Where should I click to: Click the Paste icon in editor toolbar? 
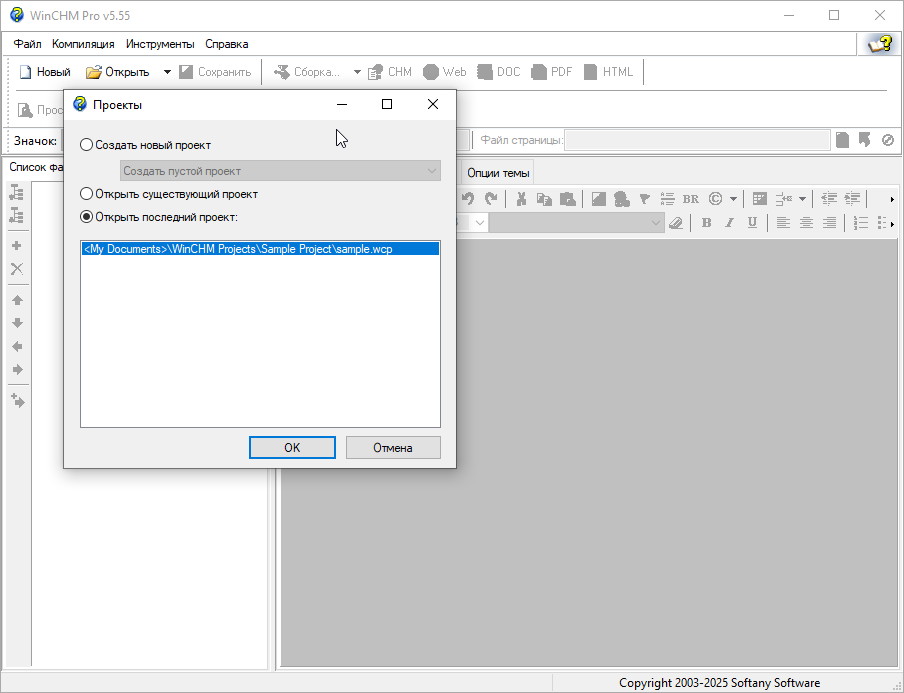click(568, 199)
